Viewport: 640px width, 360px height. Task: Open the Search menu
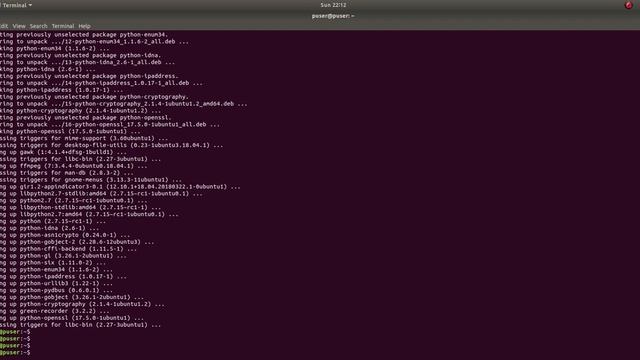tap(38, 26)
